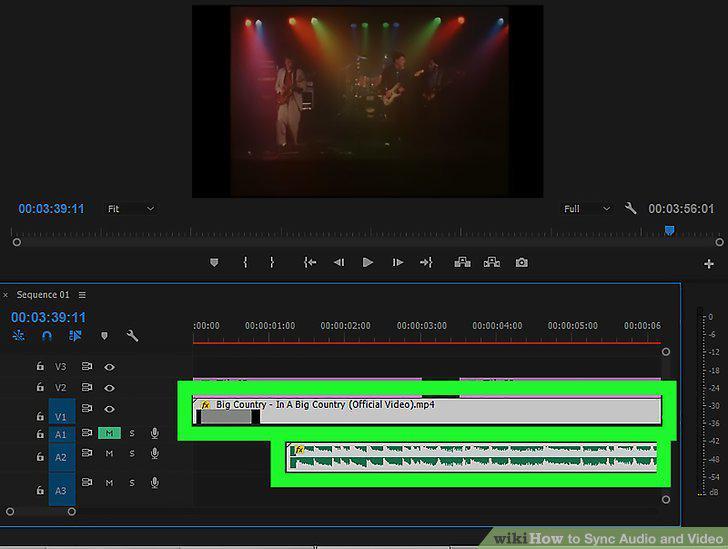Click the 00:00:03:00 mark on time ruler

422,326
